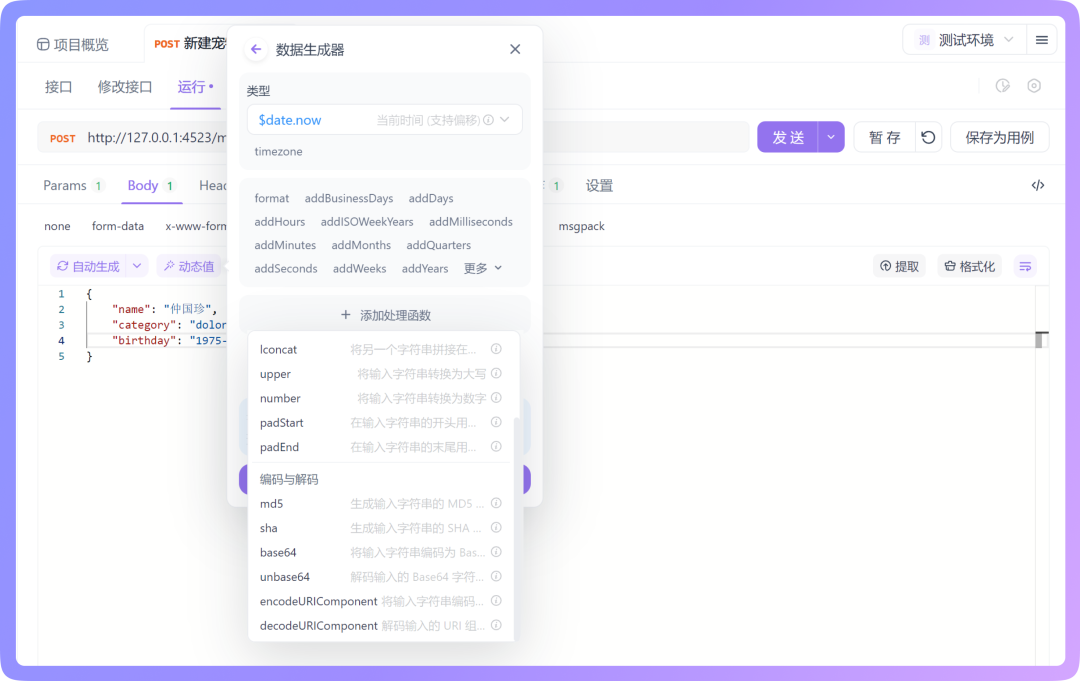Screen dimensions: 1080x681
Task: Click the info icon next to upper
Action: 496,373
